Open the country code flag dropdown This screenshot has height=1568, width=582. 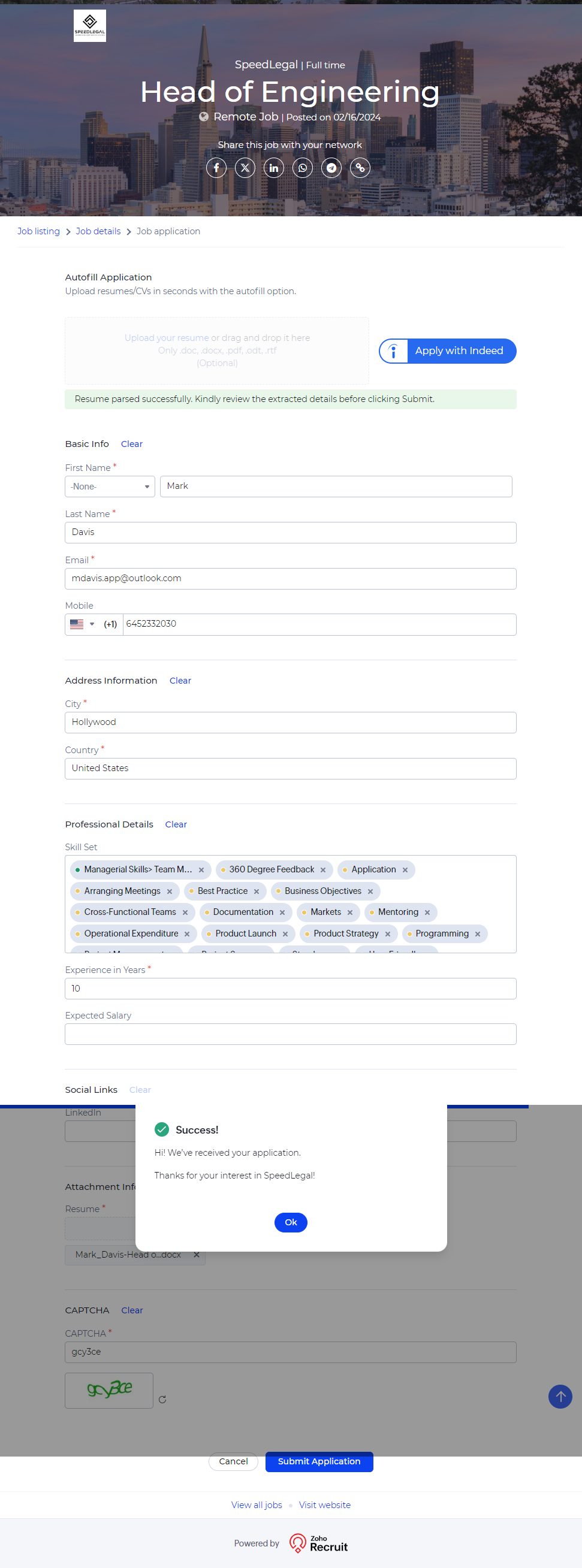tap(83, 624)
